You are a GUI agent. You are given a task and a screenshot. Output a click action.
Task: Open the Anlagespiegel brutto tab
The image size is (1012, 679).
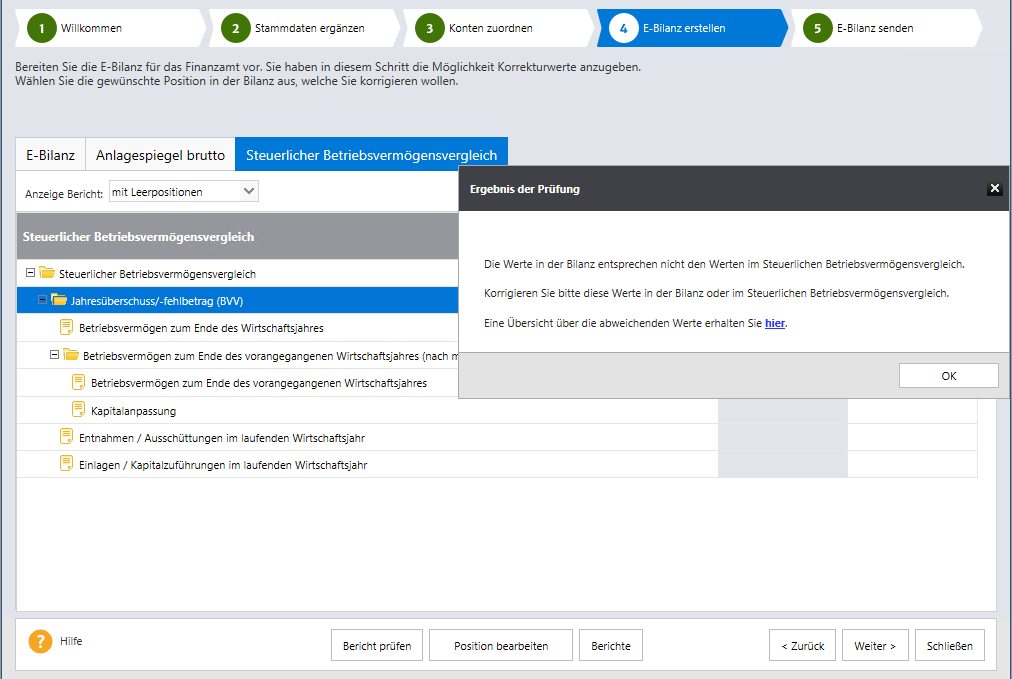click(x=160, y=155)
